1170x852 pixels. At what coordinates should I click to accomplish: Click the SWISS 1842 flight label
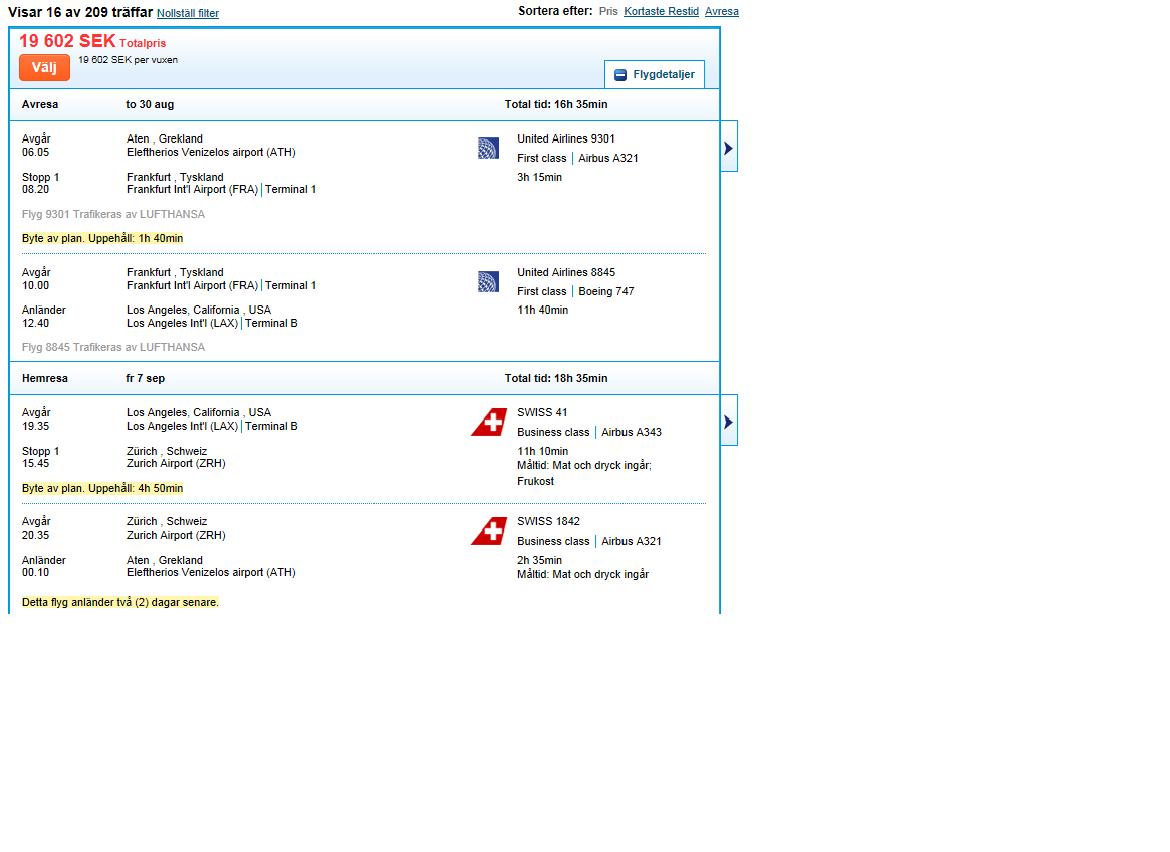tap(548, 521)
